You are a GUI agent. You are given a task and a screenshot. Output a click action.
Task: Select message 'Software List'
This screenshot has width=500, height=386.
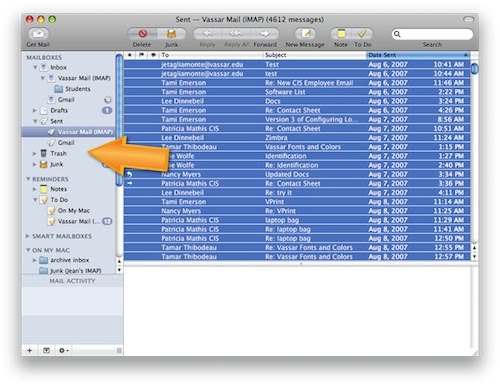click(297, 92)
